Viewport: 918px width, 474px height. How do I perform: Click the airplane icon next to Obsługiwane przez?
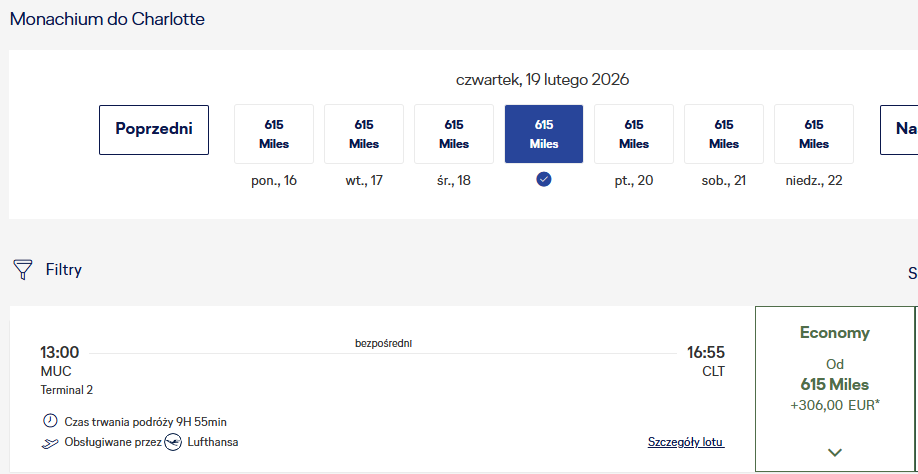point(50,443)
